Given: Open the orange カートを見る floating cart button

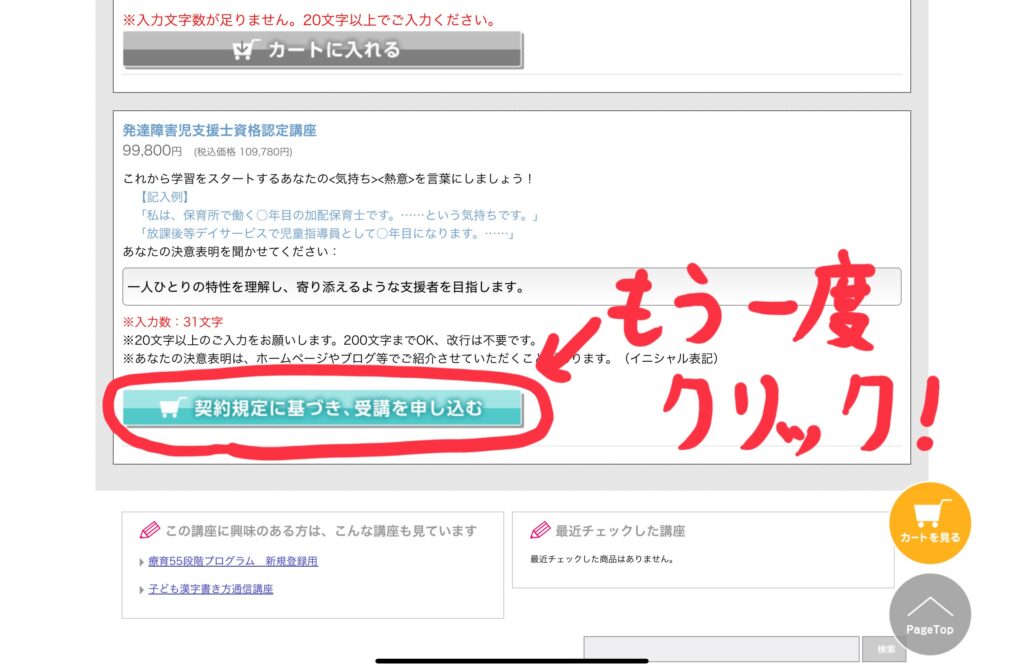Looking at the screenshot, I should coord(929,523).
